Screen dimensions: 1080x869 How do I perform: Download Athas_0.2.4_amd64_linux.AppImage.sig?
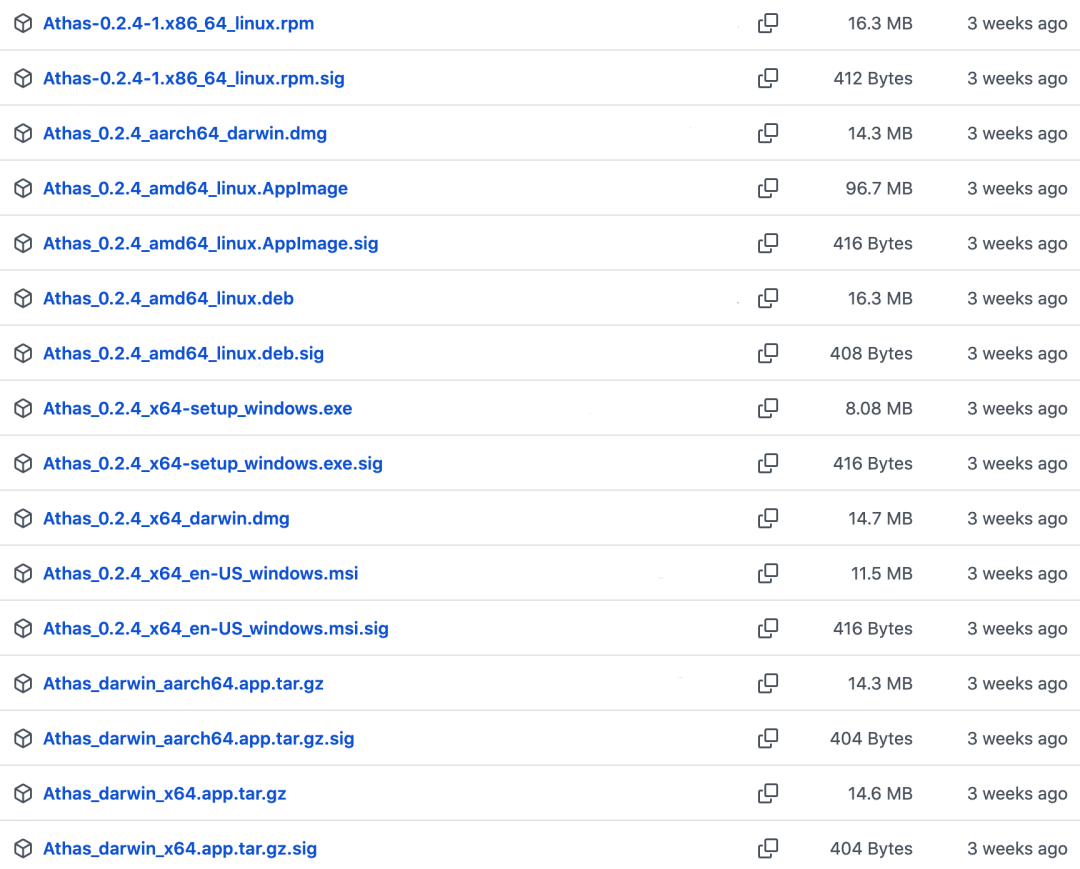pos(210,244)
